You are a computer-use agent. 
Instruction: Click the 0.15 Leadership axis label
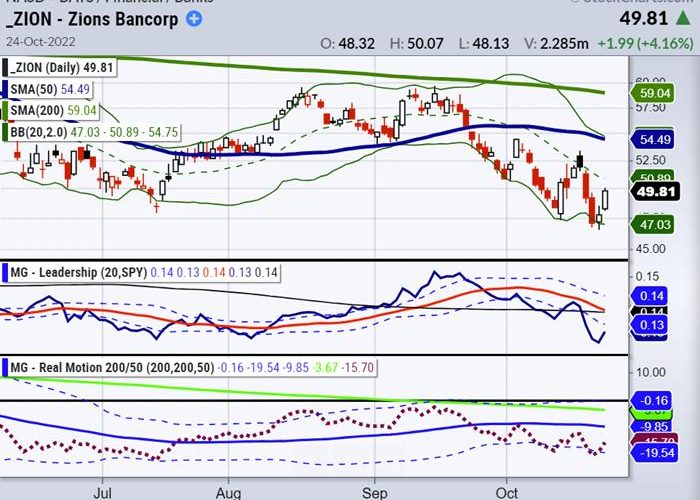coord(647,276)
